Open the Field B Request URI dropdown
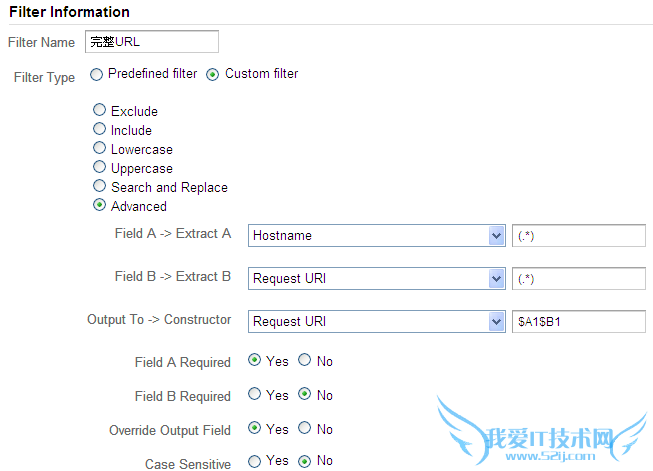Screen dimensions: 653x471 coord(376,279)
